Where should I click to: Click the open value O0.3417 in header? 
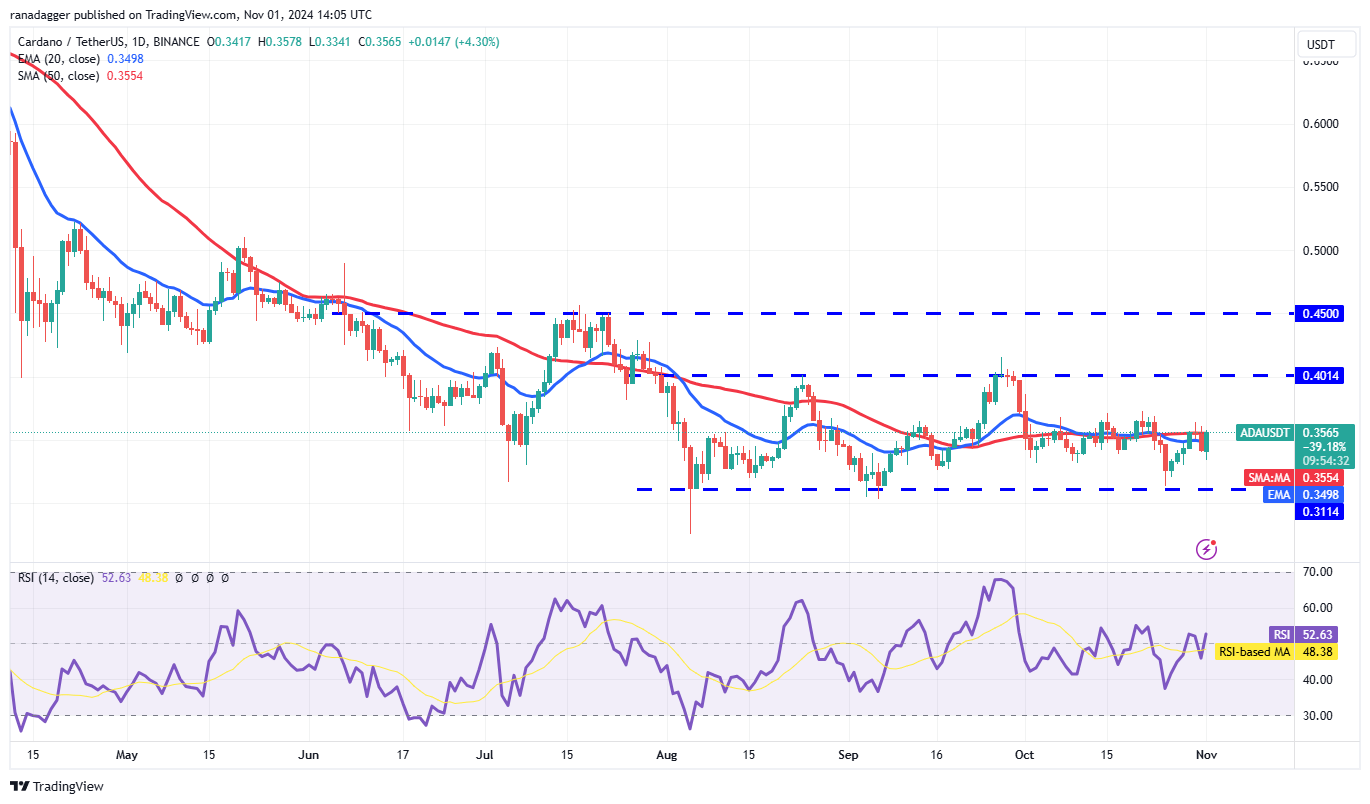click(229, 42)
